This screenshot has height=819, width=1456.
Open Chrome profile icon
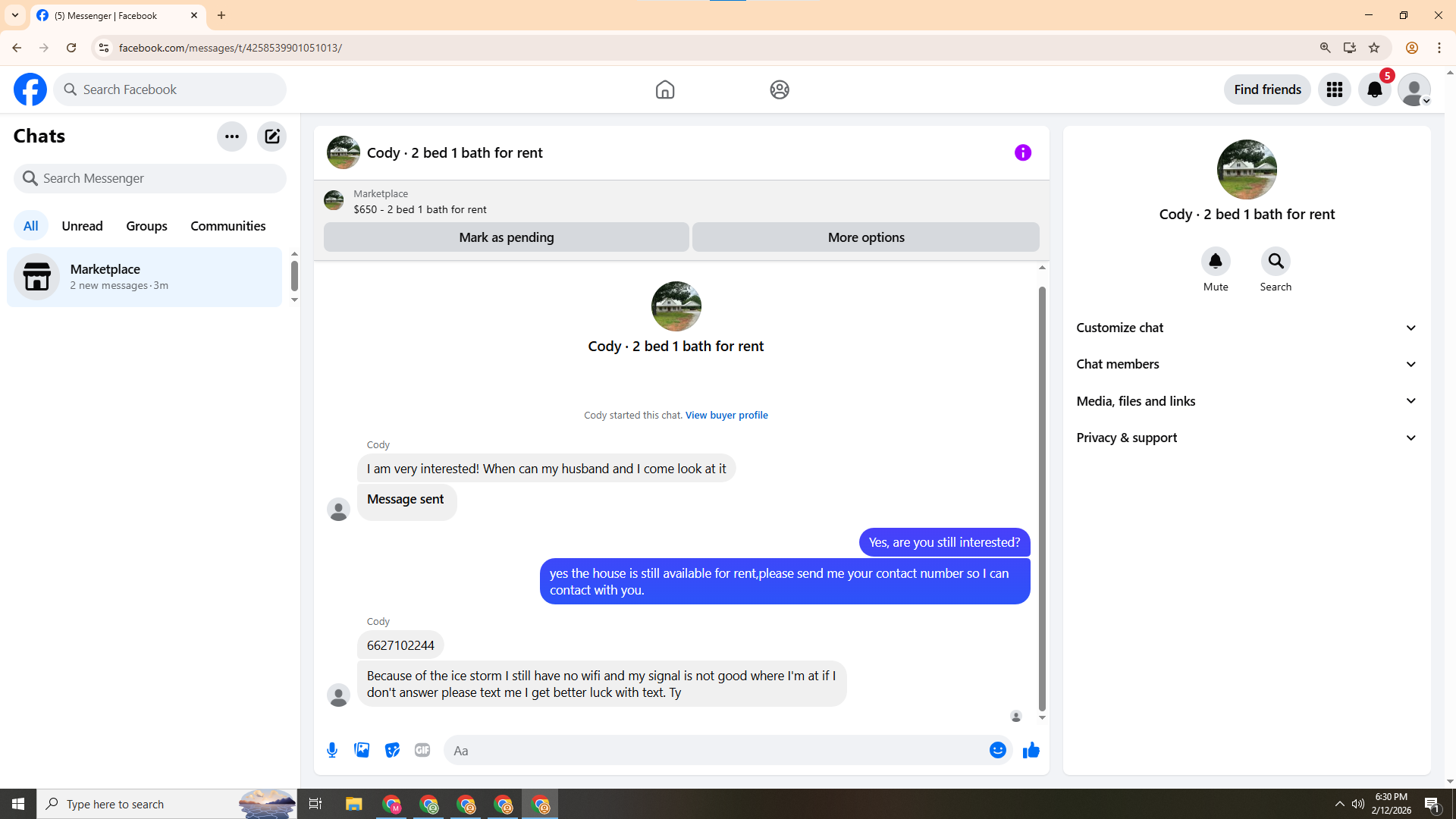click(1412, 48)
